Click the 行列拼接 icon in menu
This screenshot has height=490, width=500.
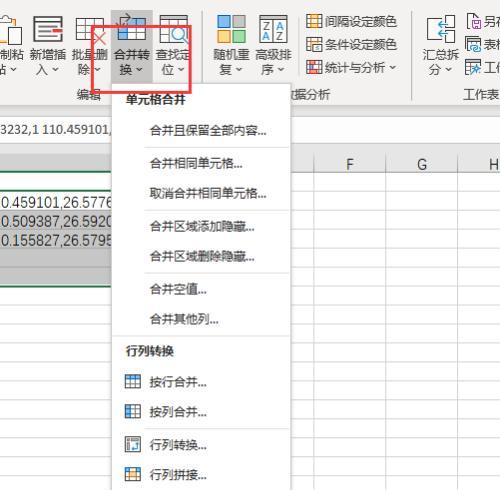tap(133, 474)
